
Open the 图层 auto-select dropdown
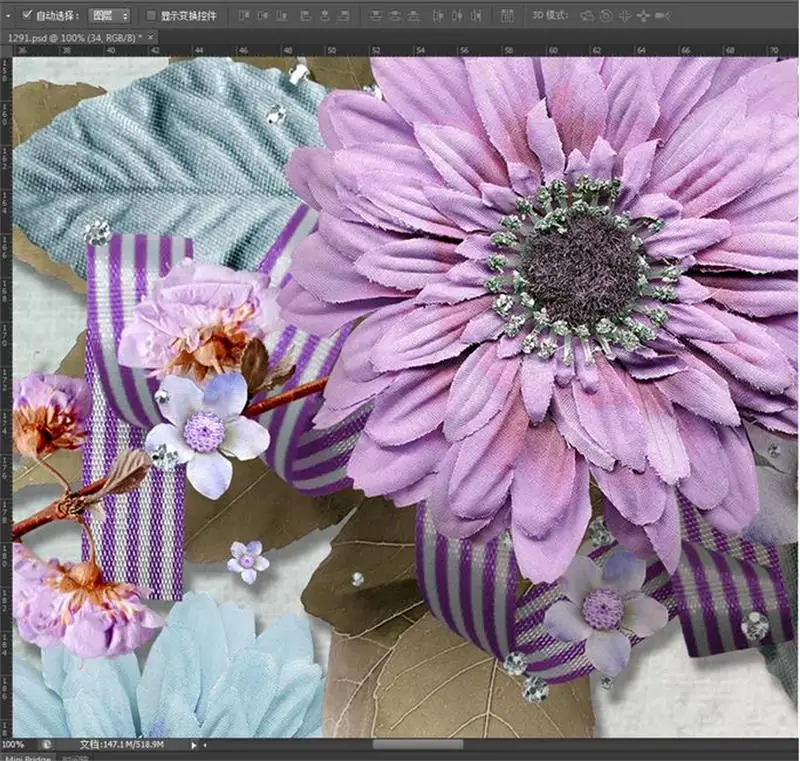pyautogui.click(x=108, y=16)
